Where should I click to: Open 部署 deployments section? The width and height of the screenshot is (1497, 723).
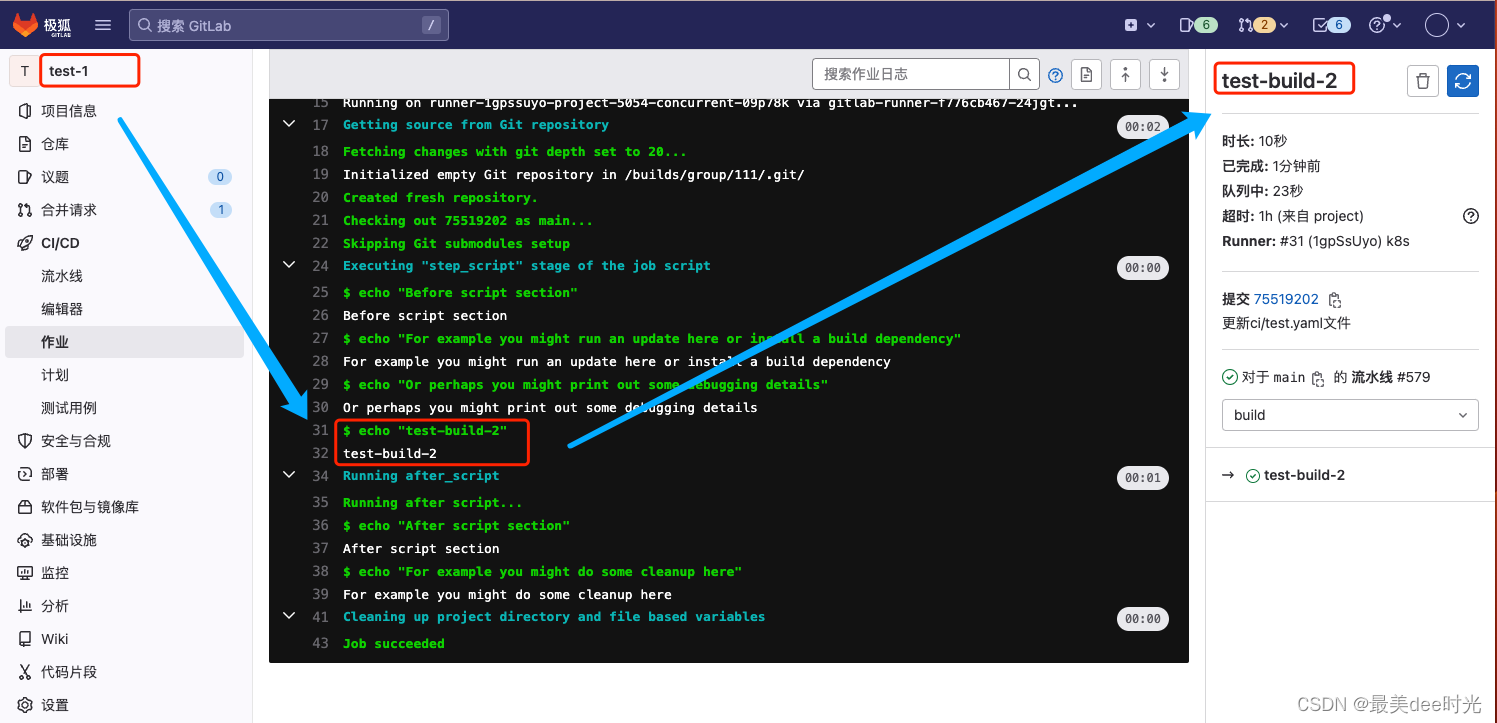coord(55,474)
